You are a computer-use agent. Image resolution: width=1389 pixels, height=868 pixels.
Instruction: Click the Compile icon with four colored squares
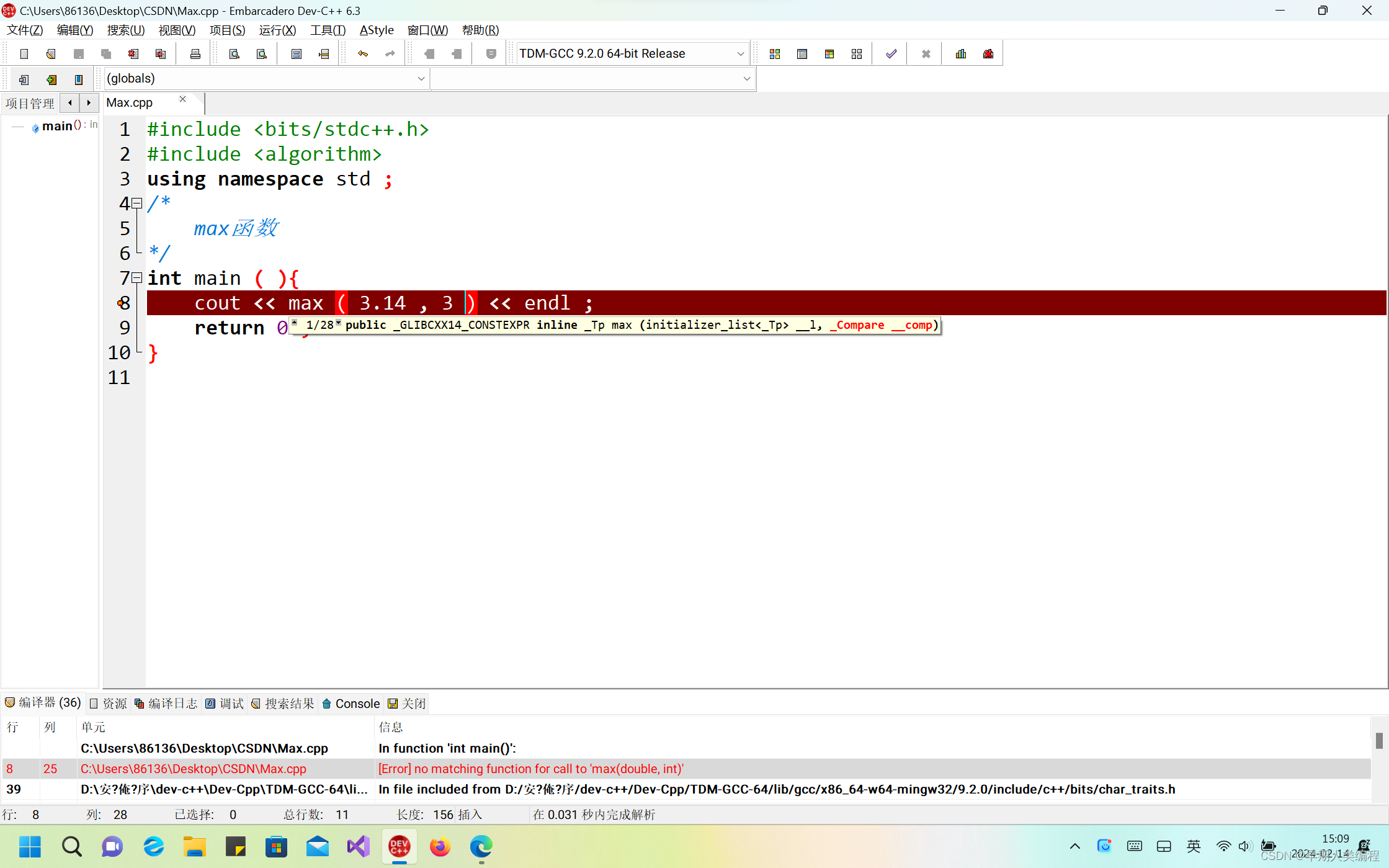(774, 54)
